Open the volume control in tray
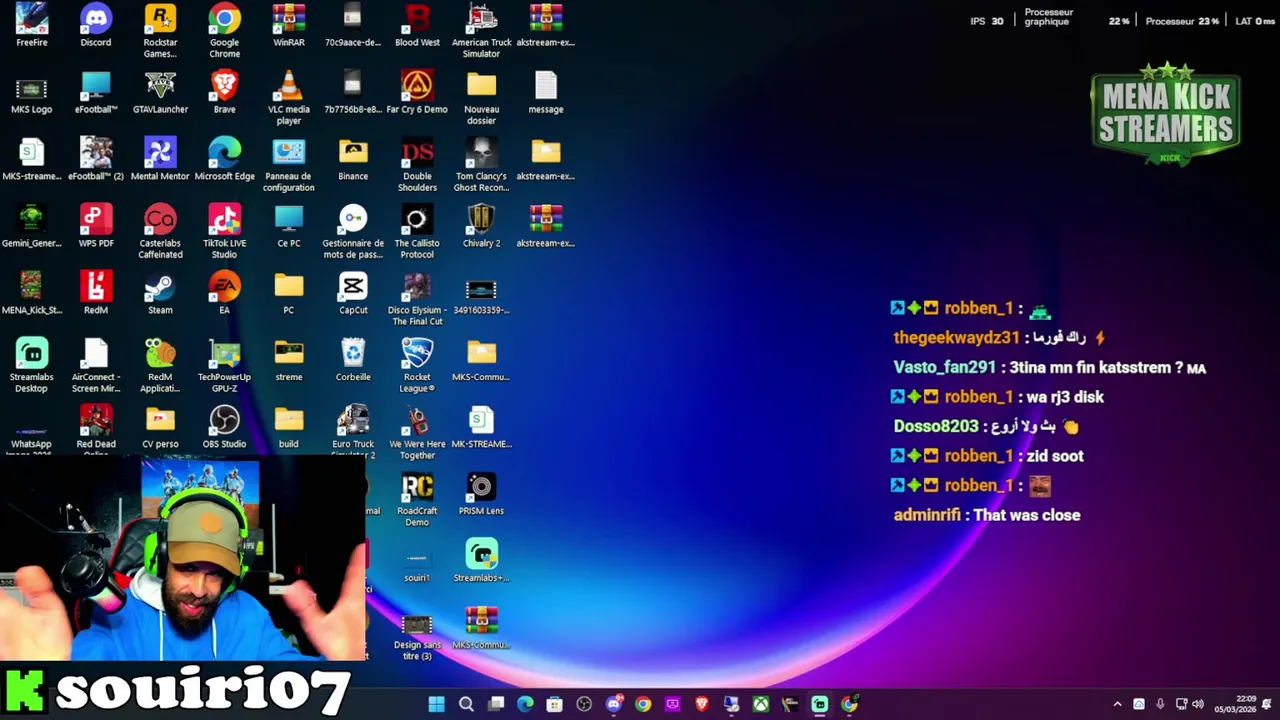 point(1198,704)
